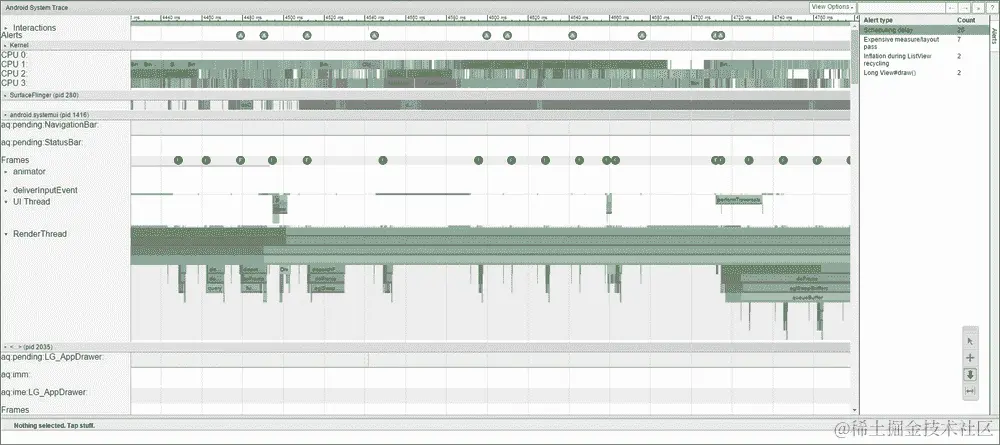Click the Android System Trace title
Image resolution: width=1000 pixels, height=445 pixels.
tap(36, 8)
